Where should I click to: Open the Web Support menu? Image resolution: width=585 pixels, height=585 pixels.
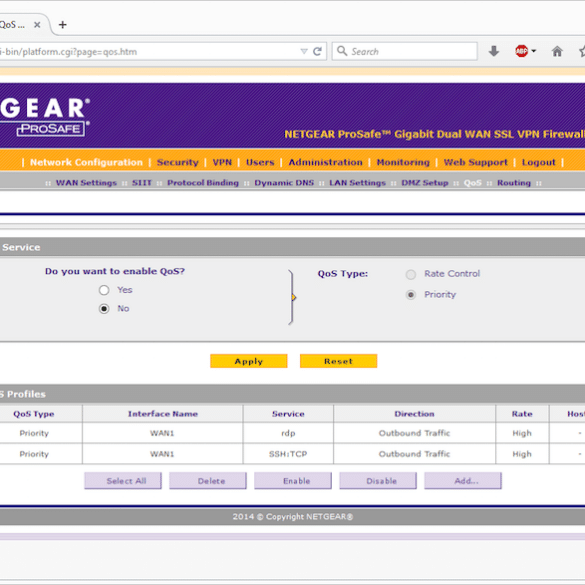(475, 162)
